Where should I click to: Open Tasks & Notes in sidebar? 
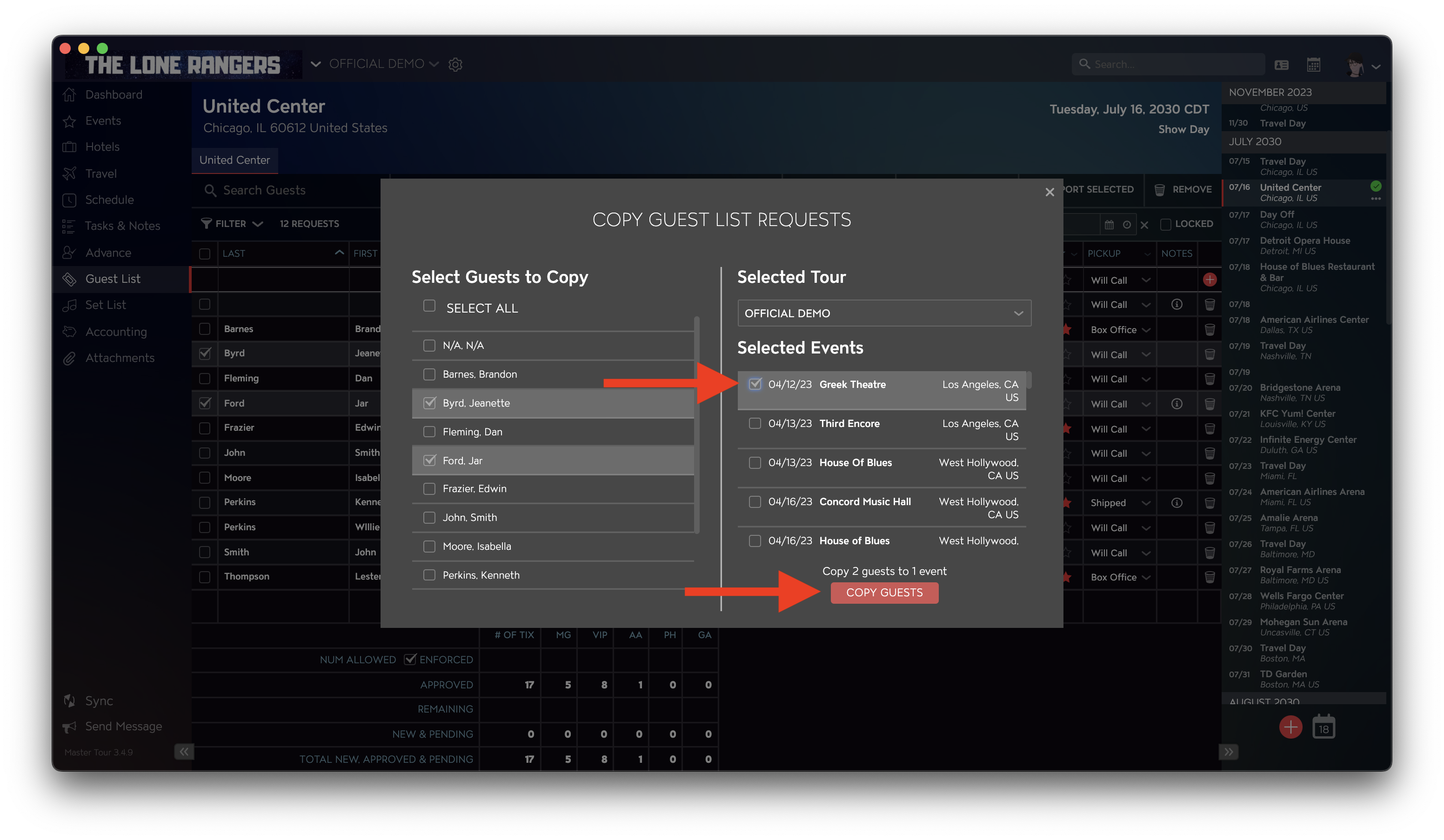pyautogui.click(x=122, y=226)
